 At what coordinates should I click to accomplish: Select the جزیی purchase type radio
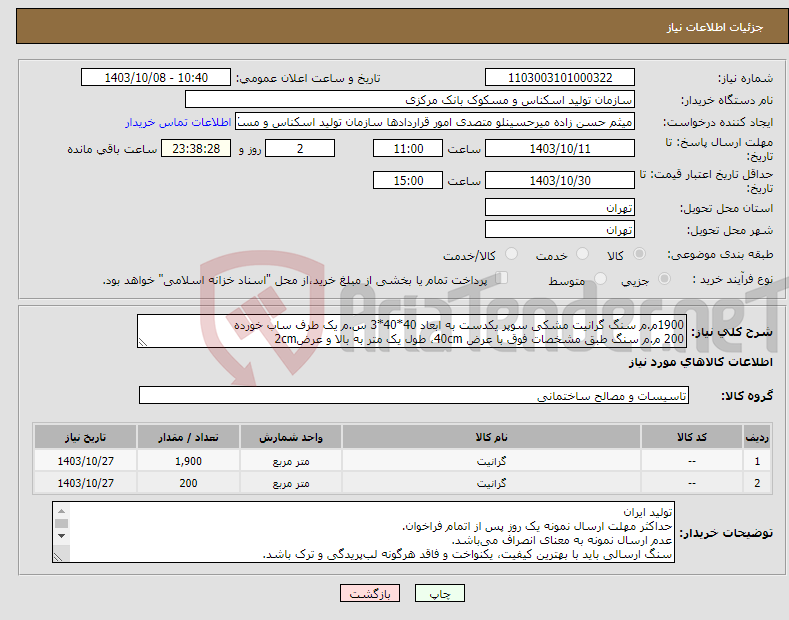pyautogui.click(x=664, y=278)
